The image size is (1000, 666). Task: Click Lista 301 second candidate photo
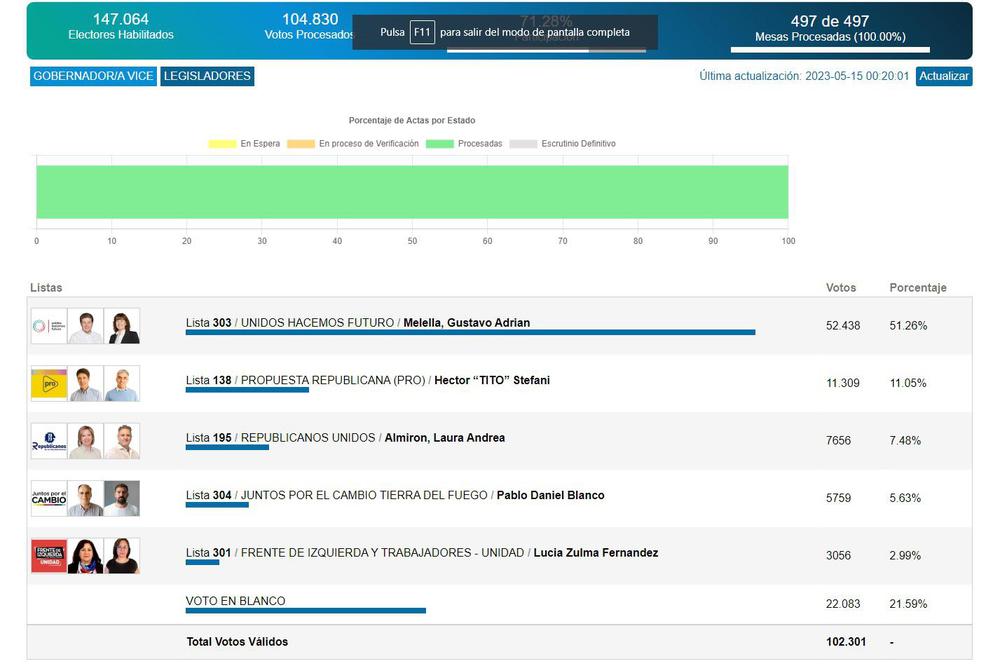pyautogui.click(x=122, y=556)
